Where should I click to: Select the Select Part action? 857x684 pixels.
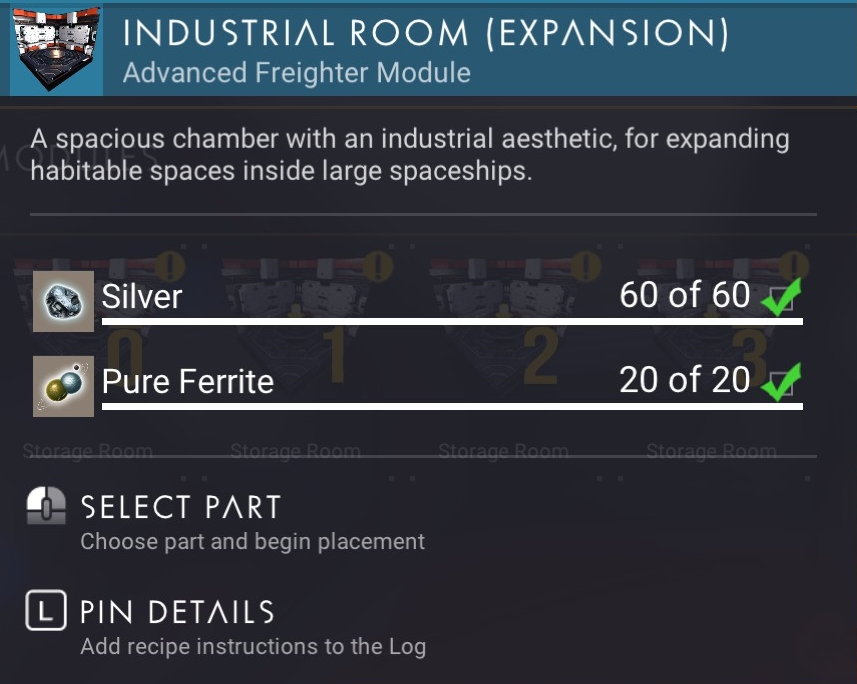point(181,507)
